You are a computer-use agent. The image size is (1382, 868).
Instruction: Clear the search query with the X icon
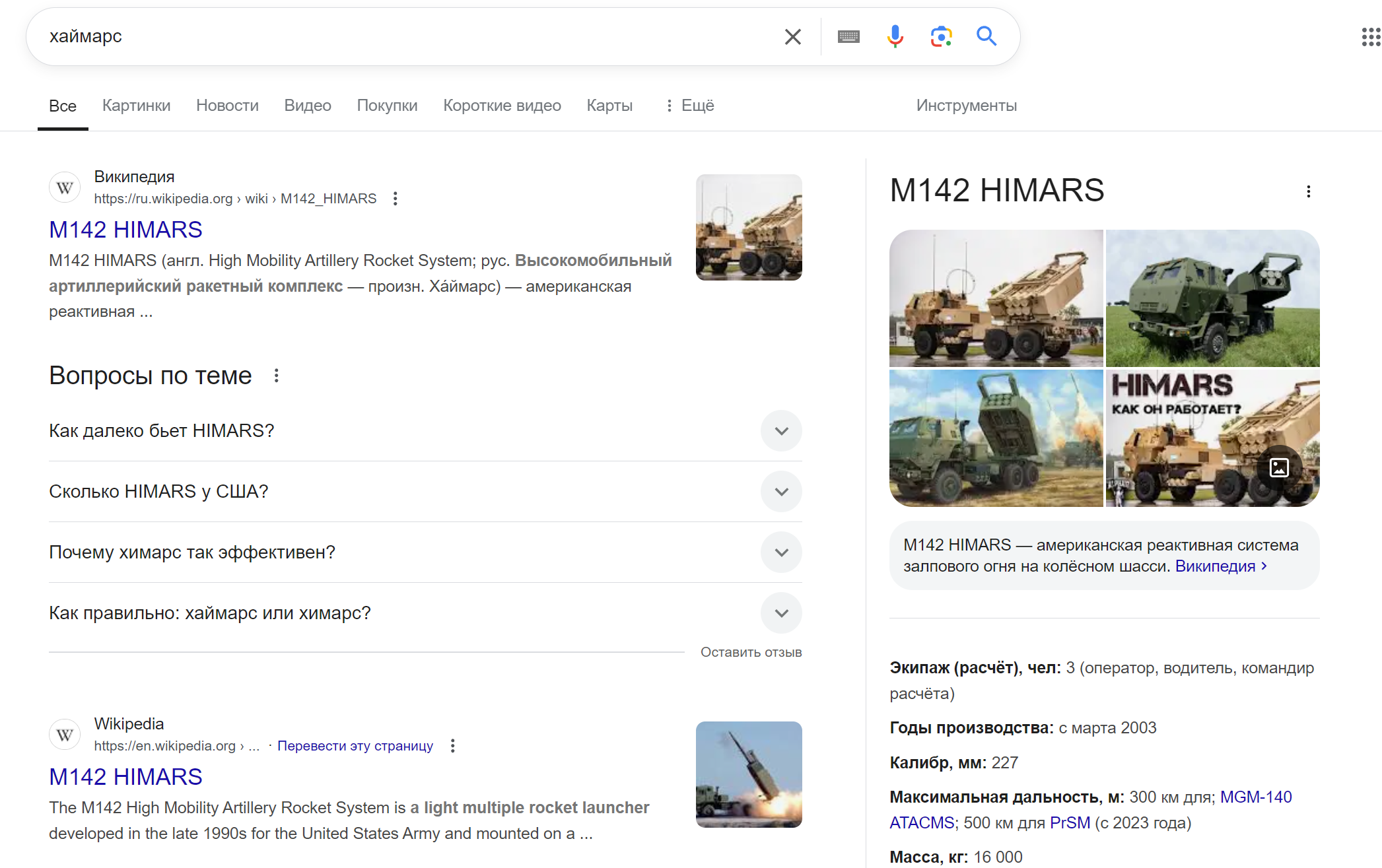coord(792,37)
